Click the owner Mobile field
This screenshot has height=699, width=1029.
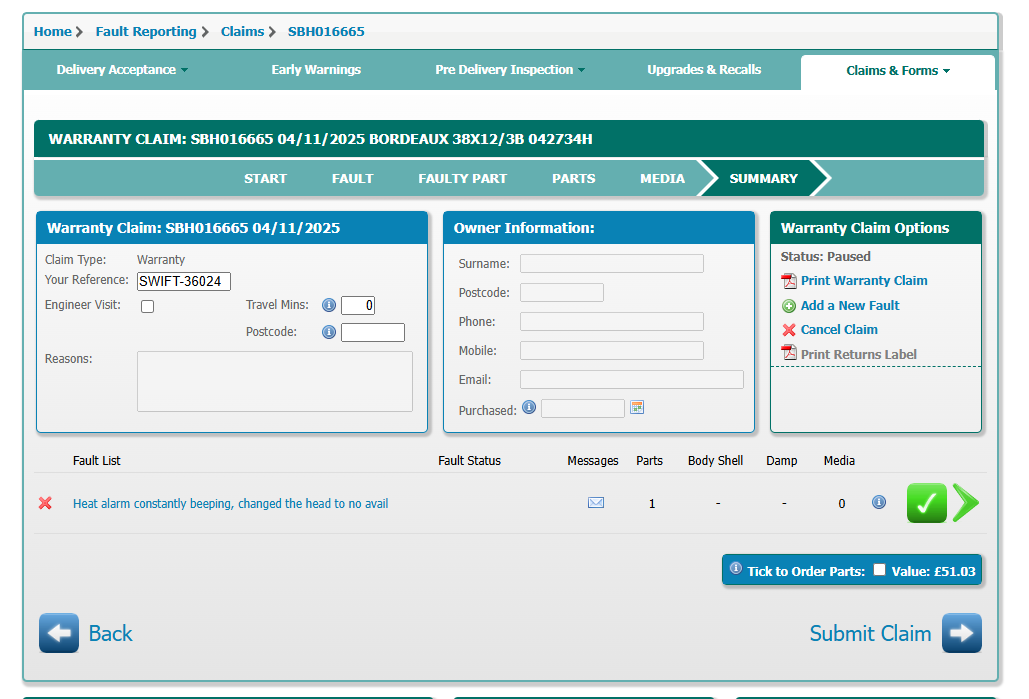(x=612, y=350)
